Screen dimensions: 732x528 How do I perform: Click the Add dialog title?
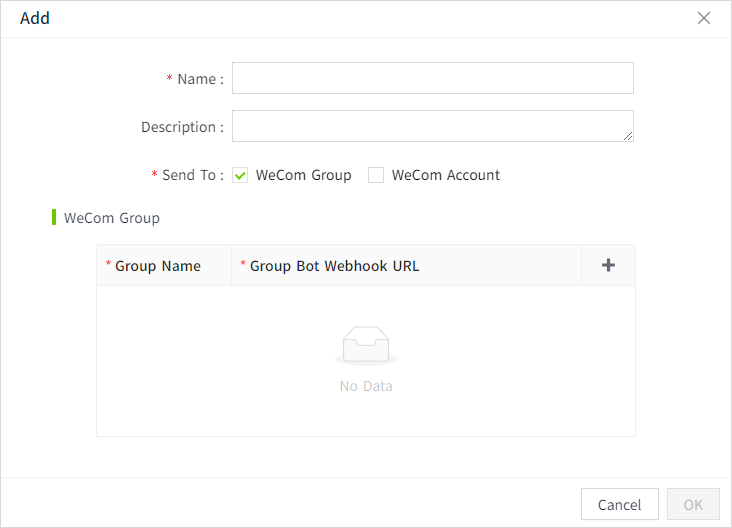click(35, 18)
